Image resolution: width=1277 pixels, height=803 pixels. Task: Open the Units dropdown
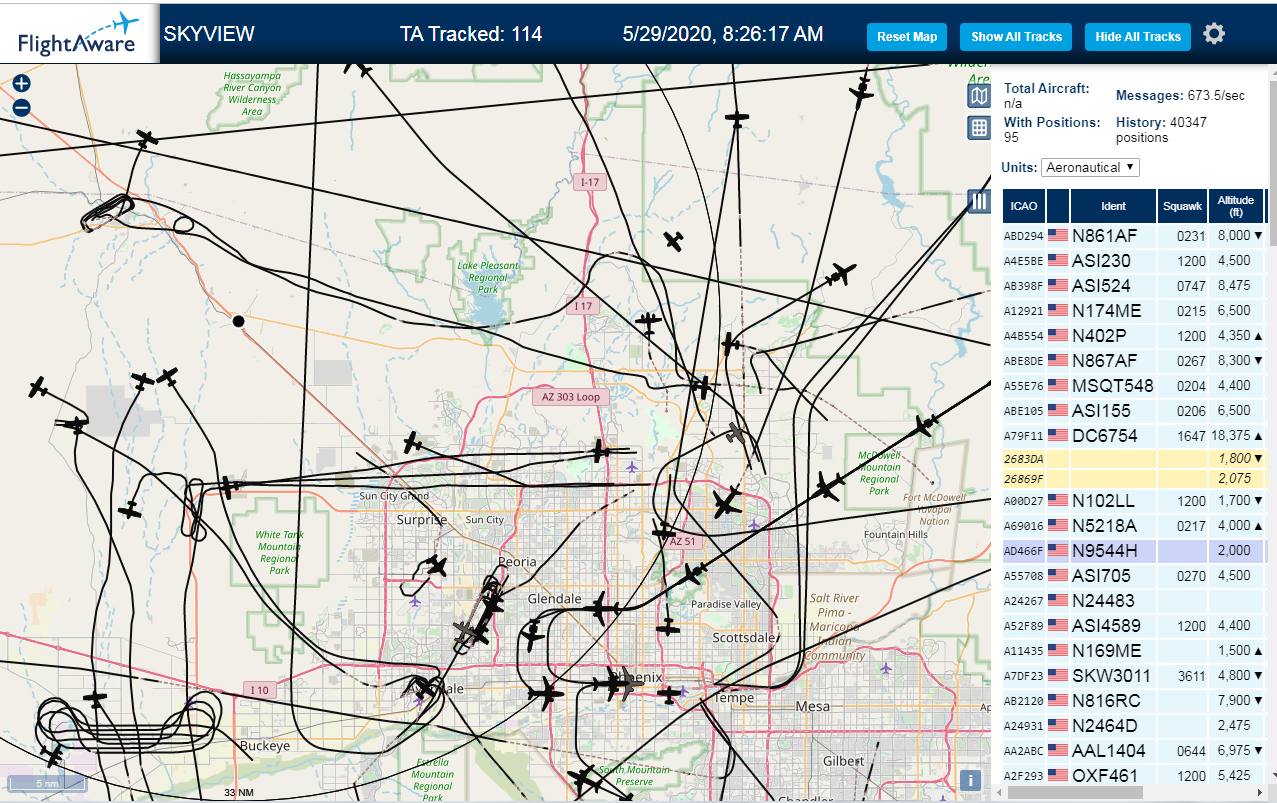(1090, 167)
